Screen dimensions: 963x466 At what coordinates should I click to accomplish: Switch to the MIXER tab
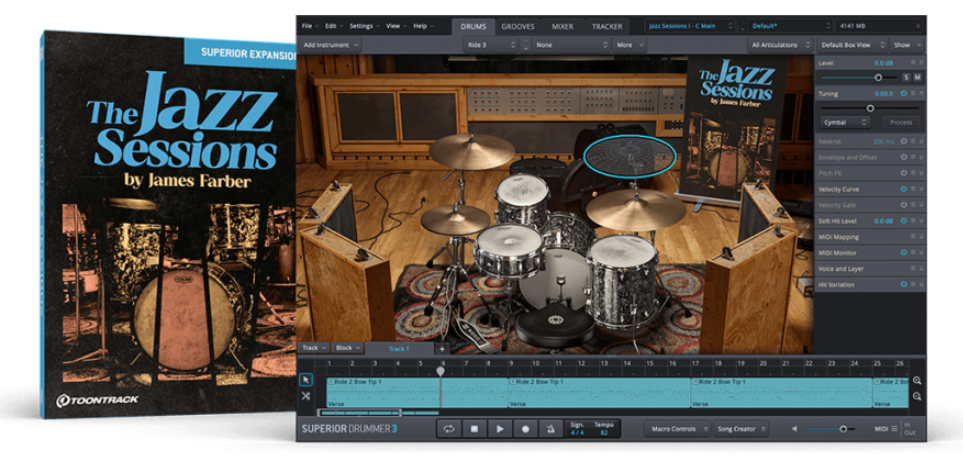[x=562, y=26]
